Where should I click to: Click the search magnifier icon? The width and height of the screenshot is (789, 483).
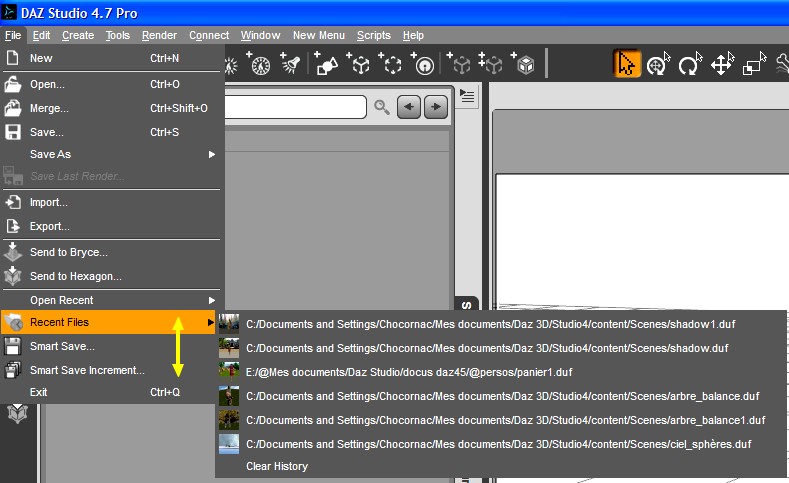381,107
